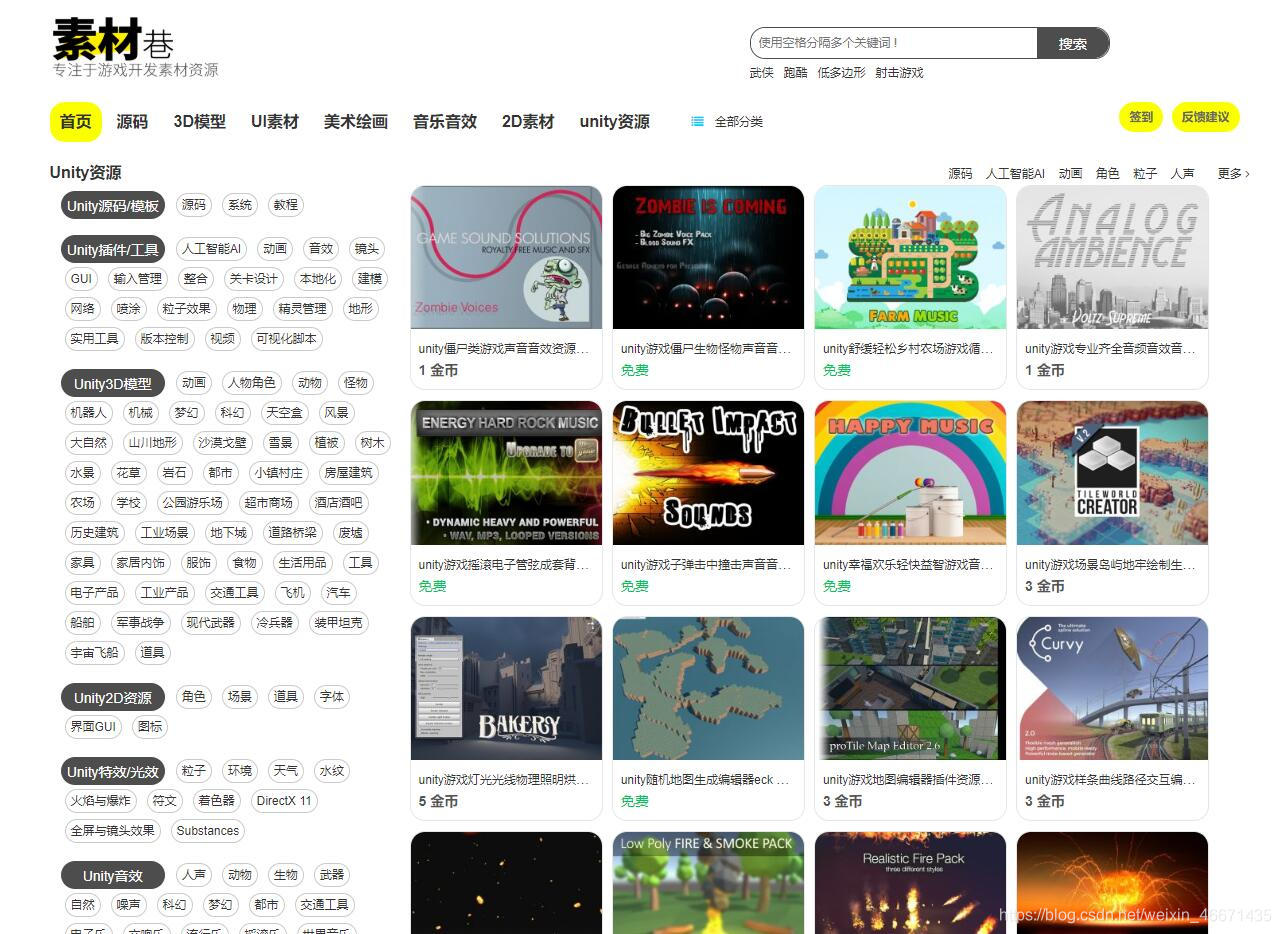
Task: Click the 角色 link above the grid
Action: tap(1107, 174)
